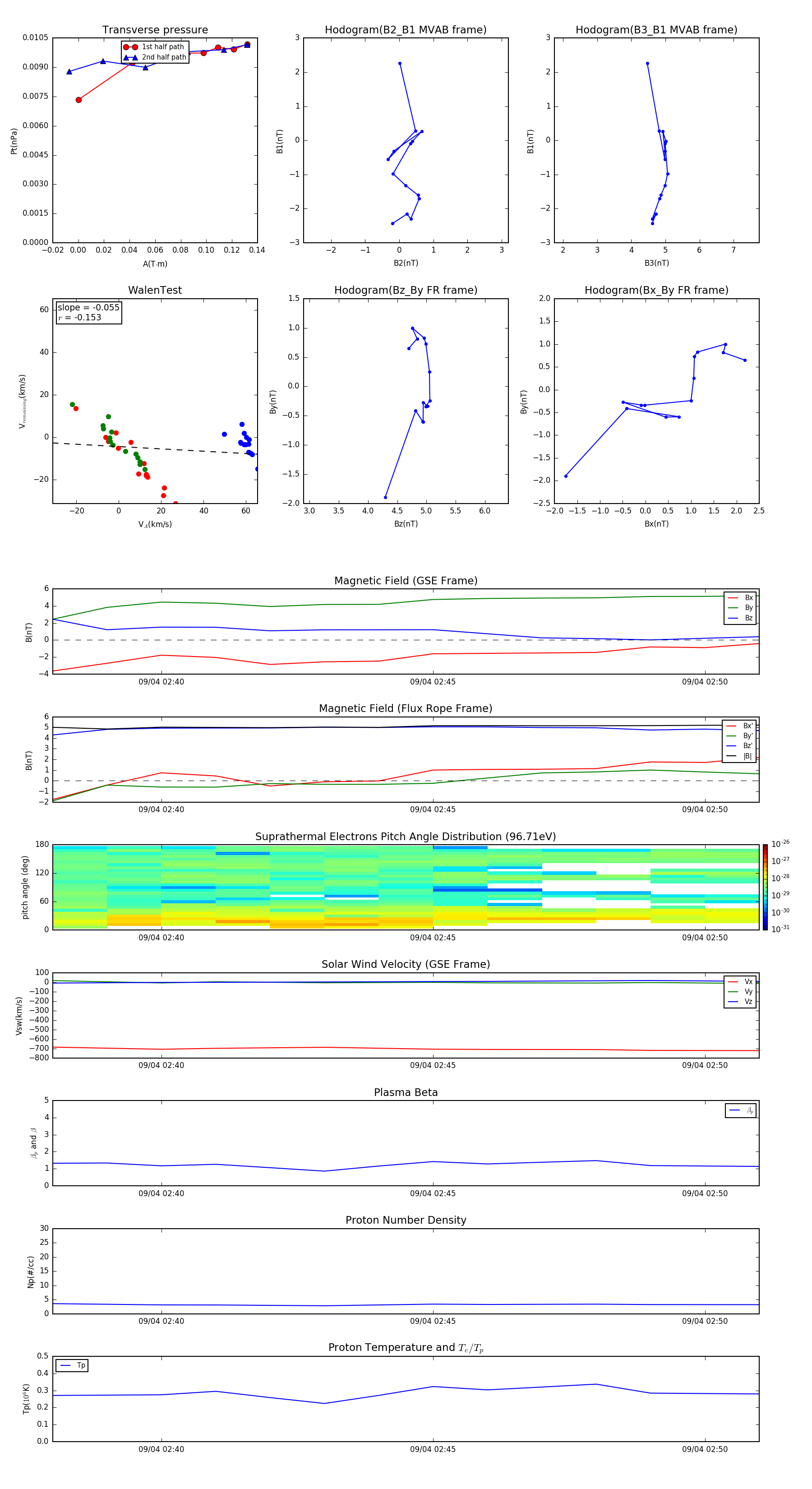Click the 'Bz' legend entry in GSE magnetic field
Screen dimensions: 812x1489
tap(740, 618)
